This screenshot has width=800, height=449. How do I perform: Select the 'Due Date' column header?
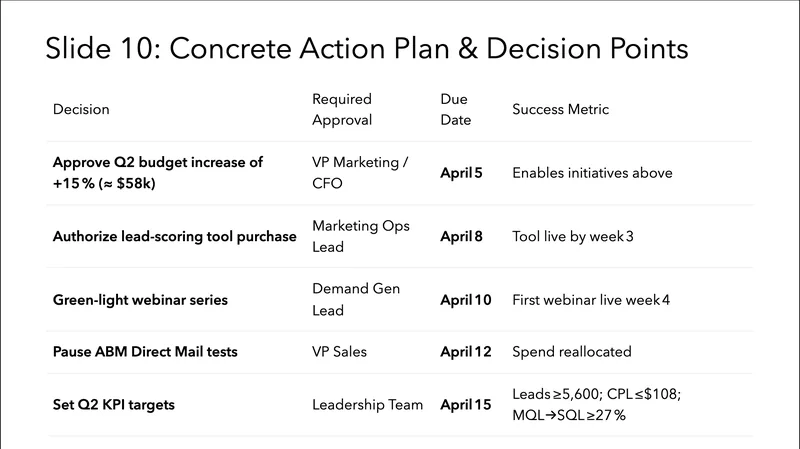[454, 109]
